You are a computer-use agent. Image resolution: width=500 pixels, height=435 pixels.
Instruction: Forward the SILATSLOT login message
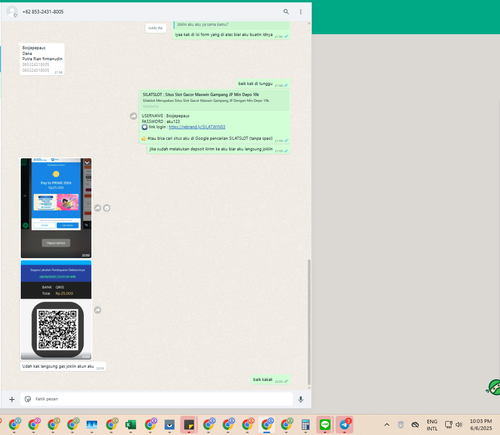pos(133,116)
